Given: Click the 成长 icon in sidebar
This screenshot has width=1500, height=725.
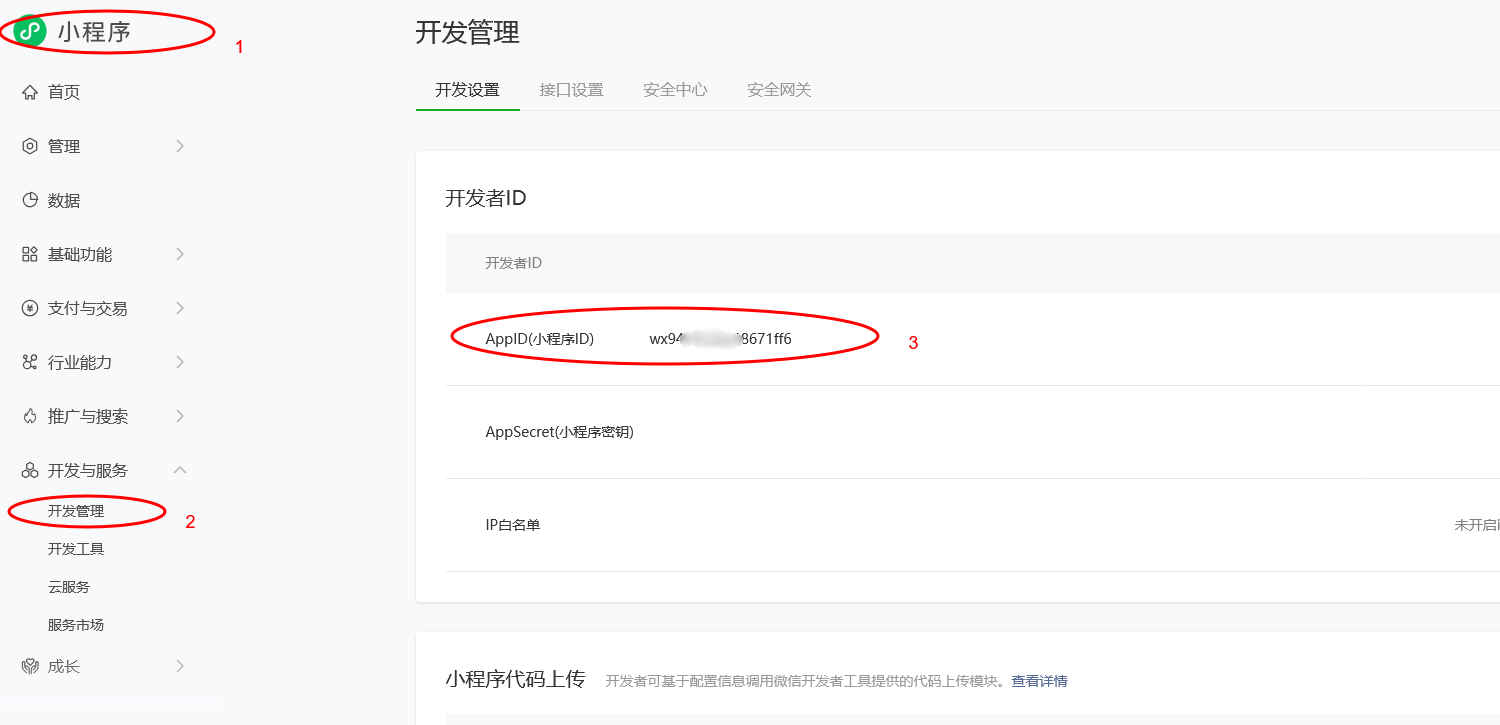Looking at the screenshot, I should tap(30, 666).
